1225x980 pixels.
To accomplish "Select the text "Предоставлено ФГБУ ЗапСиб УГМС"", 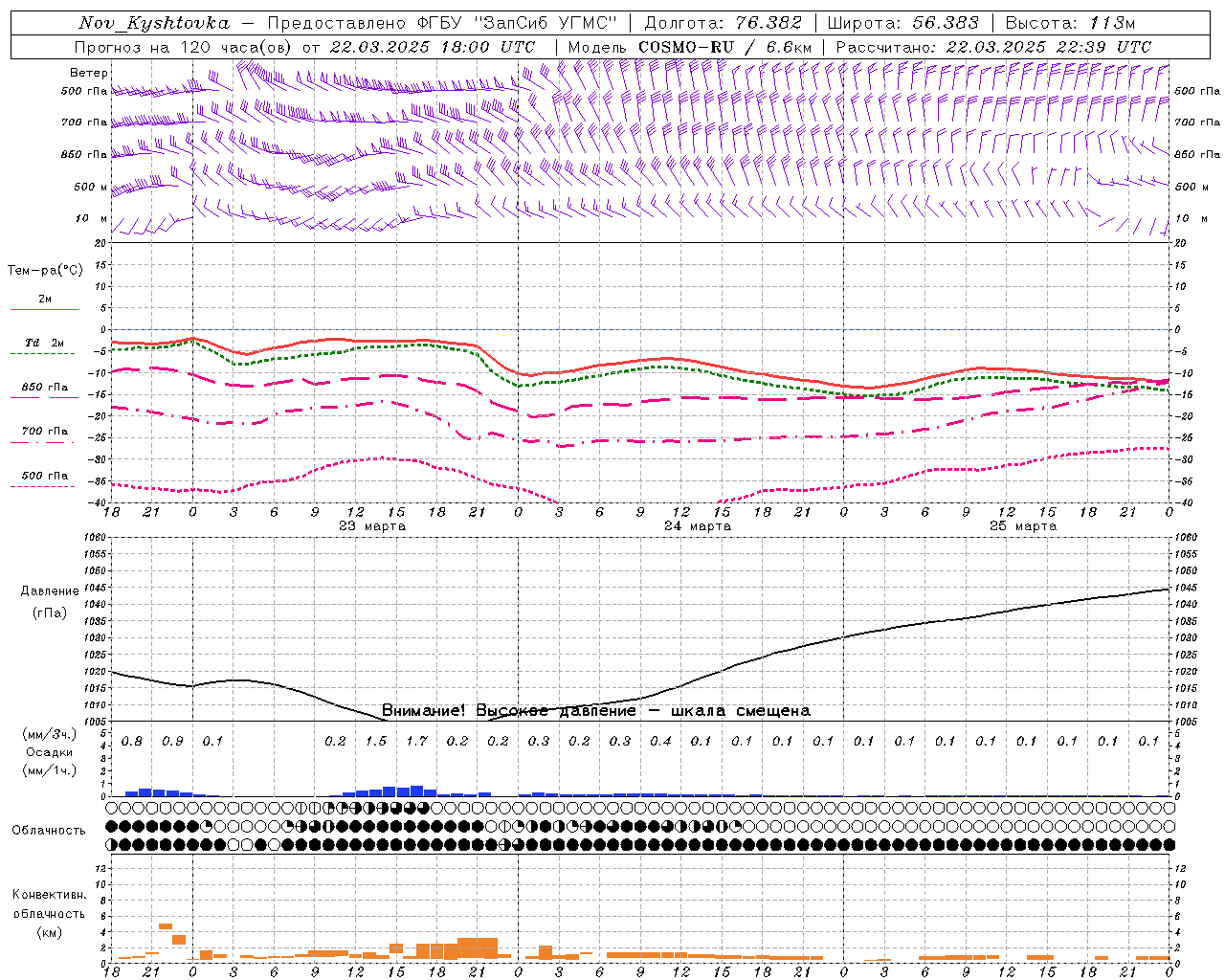I will (442, 23).
